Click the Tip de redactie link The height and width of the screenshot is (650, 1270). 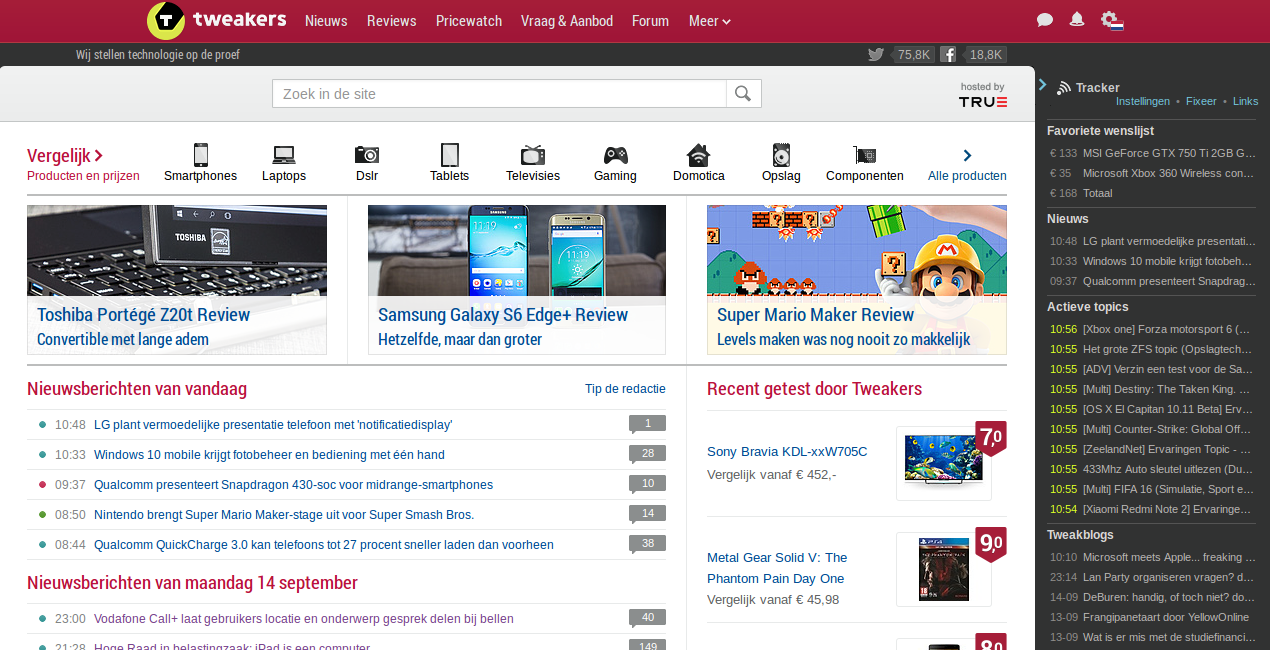625,389
